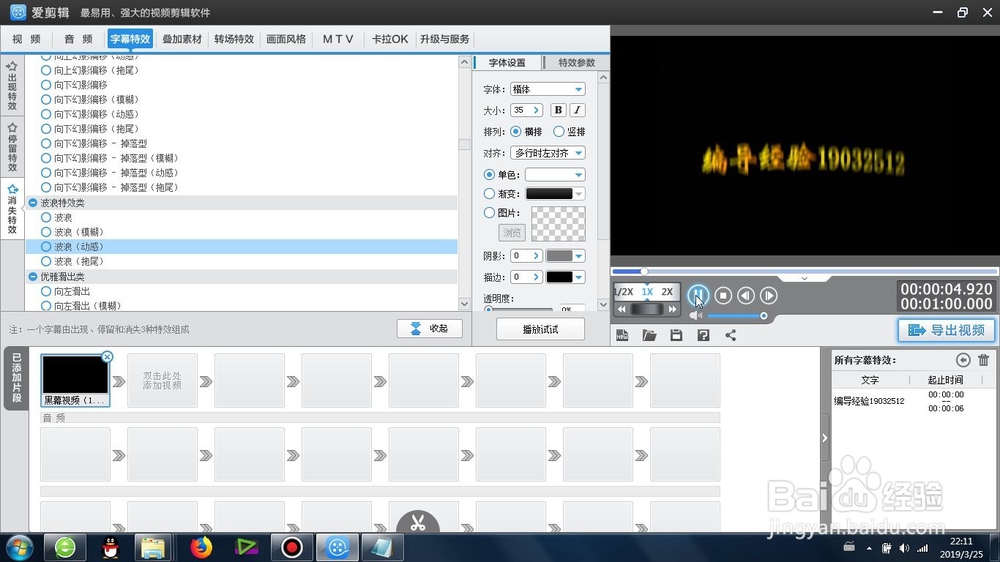Select the 消失特效 side tab

[x=12, y=209]
